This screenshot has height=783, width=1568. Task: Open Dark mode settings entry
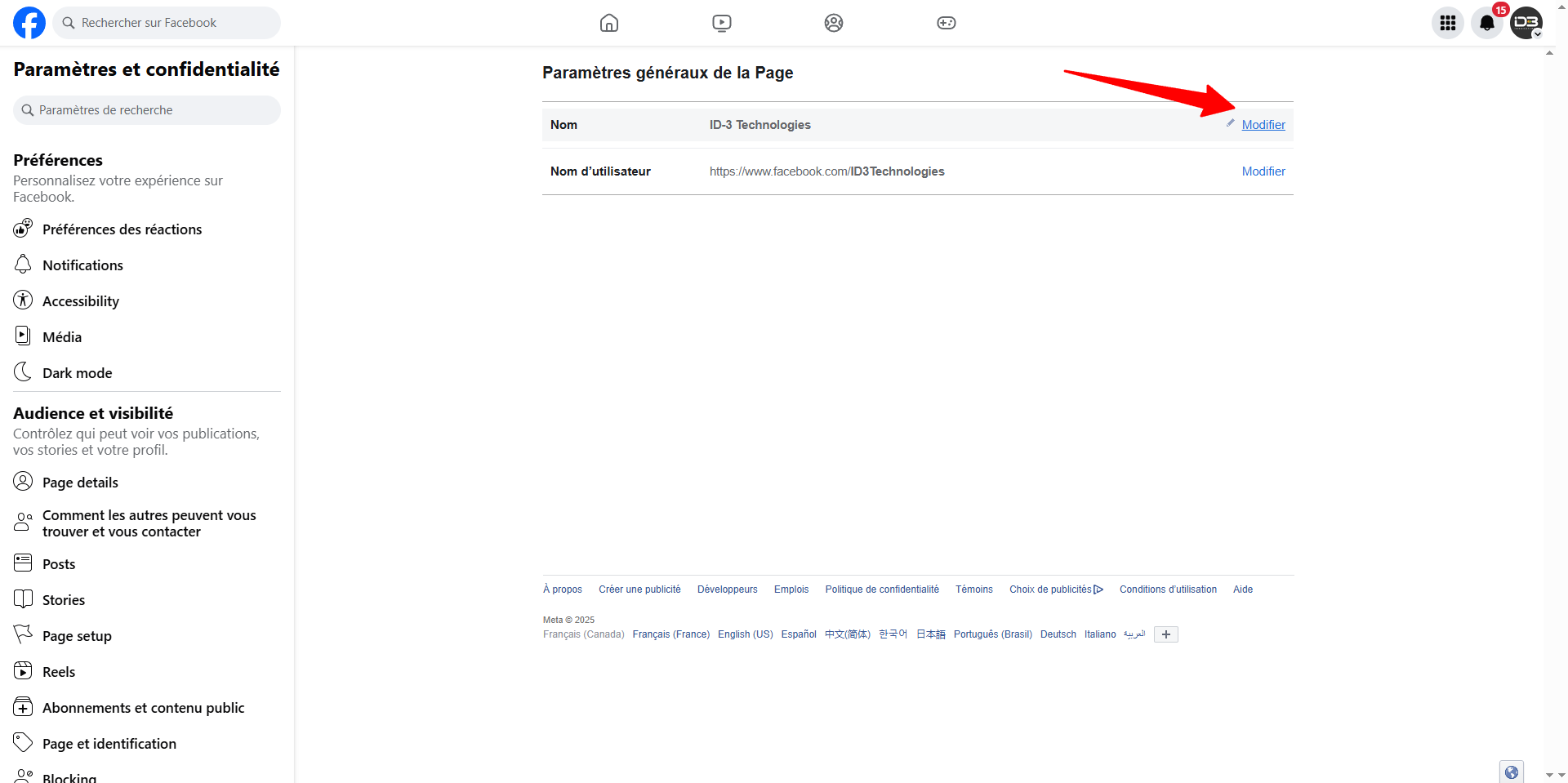[x=147, y=373]
